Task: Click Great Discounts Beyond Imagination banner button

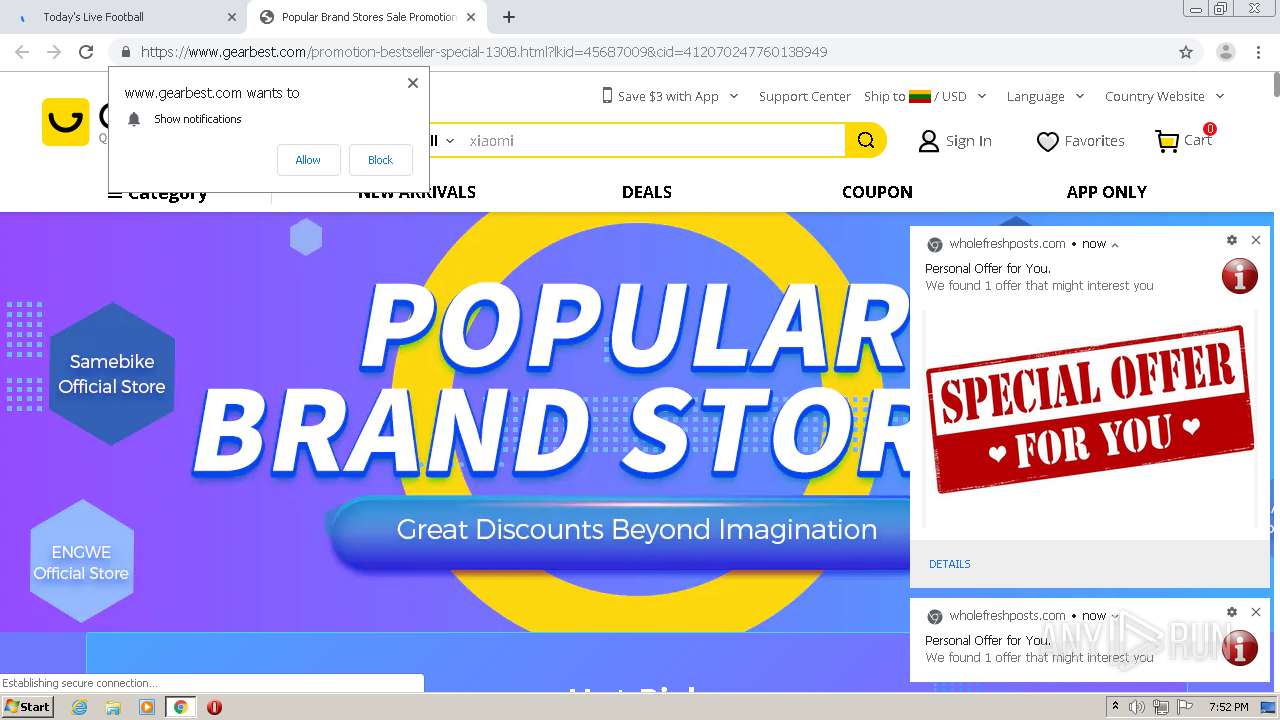Action: click(x=636, y=529)
